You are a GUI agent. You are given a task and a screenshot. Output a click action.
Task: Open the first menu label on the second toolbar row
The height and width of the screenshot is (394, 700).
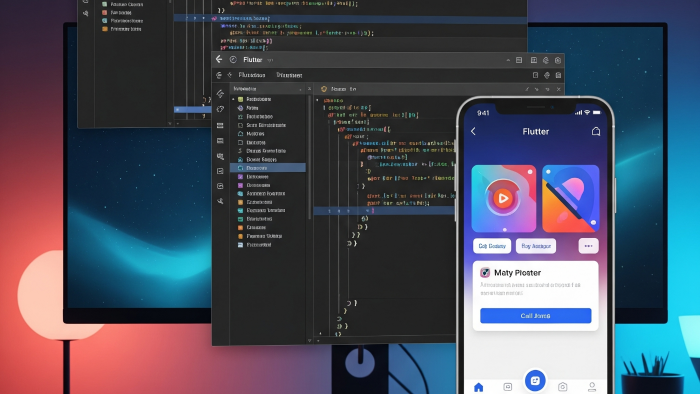coord(252,75)
